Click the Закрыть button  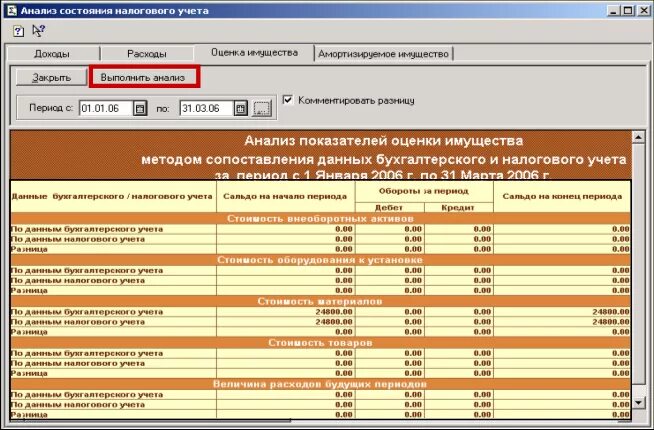coord(51,78)
